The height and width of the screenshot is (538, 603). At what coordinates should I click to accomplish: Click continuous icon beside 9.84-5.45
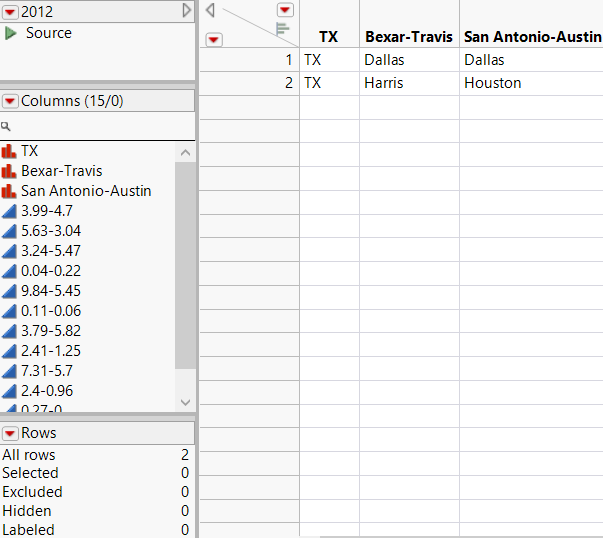click(9, 291)
